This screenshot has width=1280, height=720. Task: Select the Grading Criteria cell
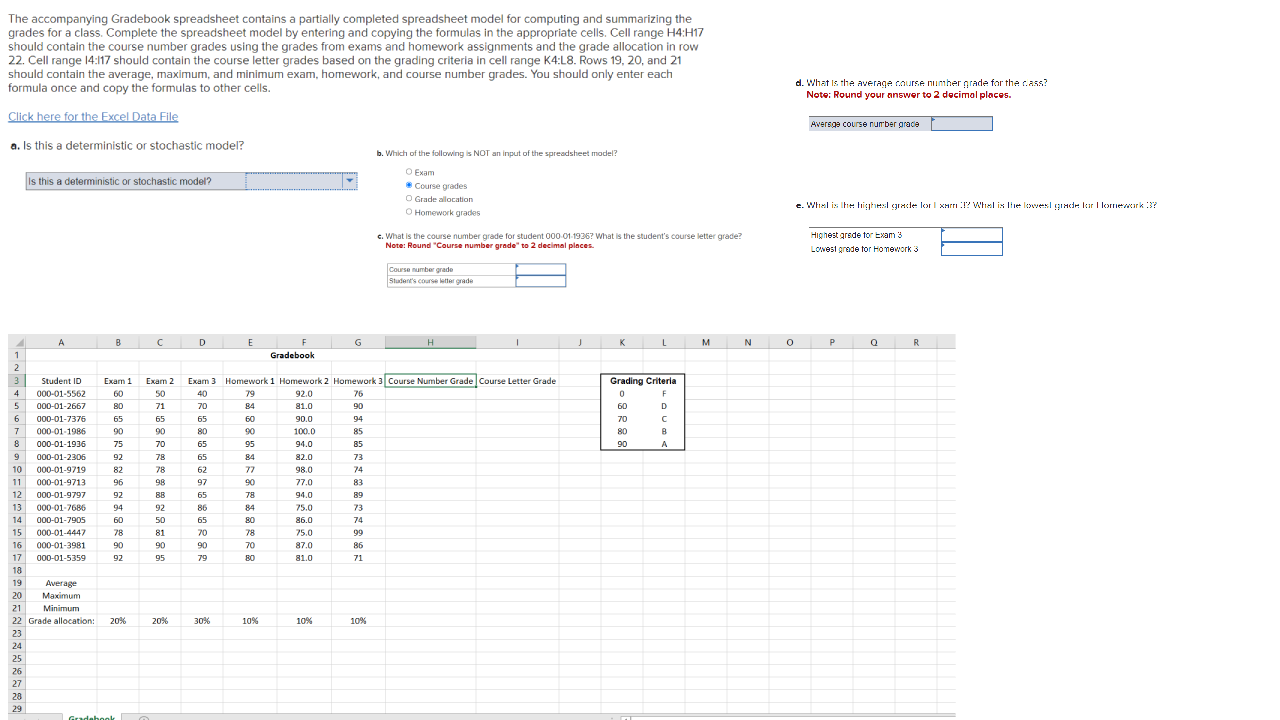click(x=642, y=380)
